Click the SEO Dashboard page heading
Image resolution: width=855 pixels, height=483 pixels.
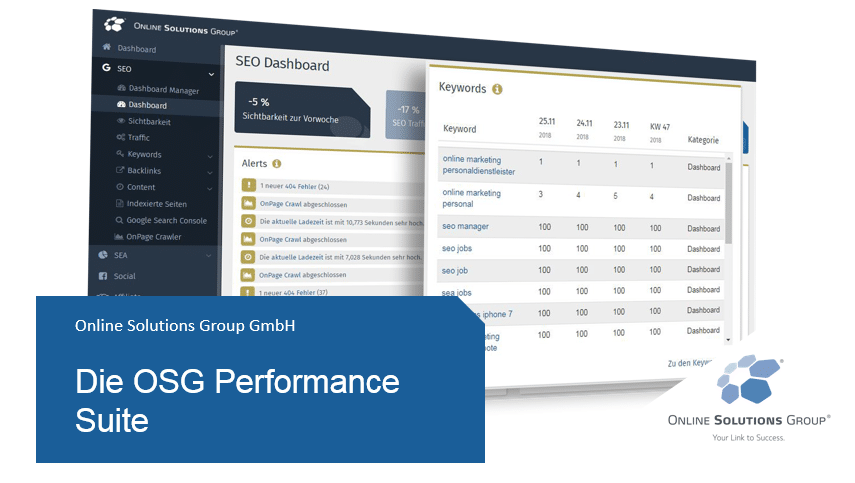tap(282, 63)
